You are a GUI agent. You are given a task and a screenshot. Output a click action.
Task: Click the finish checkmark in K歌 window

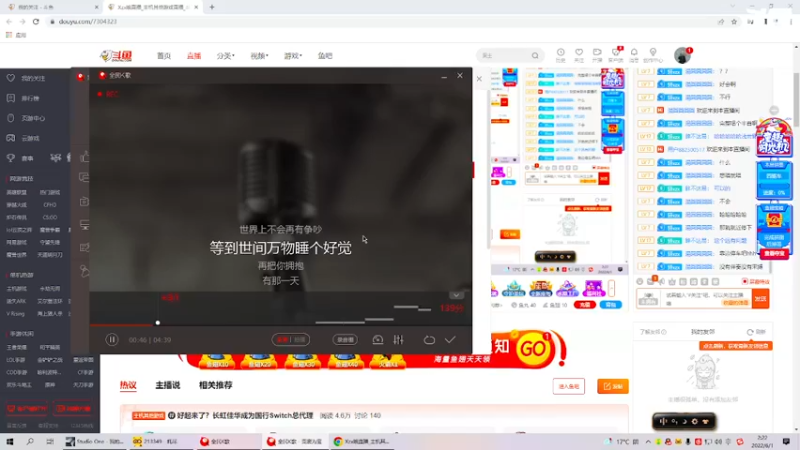point(450,340)
